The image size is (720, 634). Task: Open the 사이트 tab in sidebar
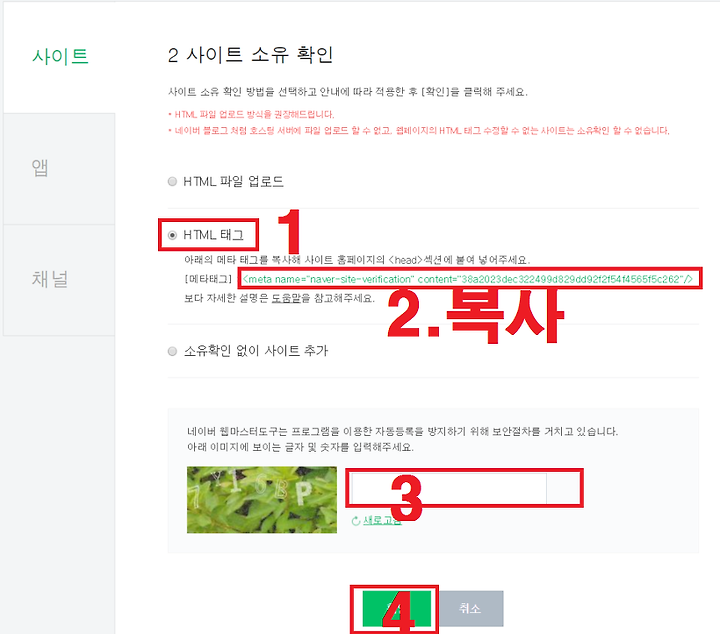(60, 57)
